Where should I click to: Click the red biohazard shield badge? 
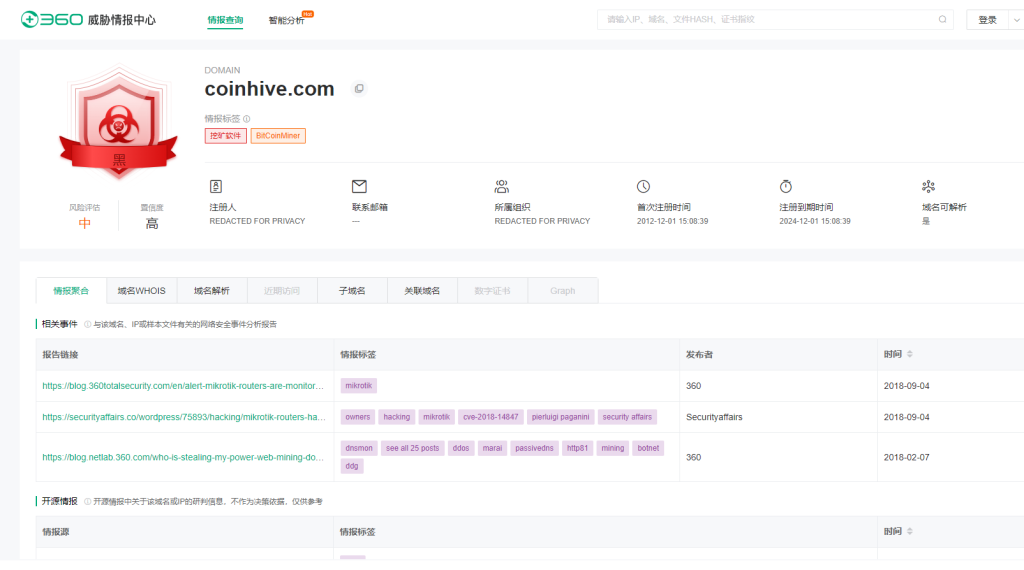click(118, 123)
